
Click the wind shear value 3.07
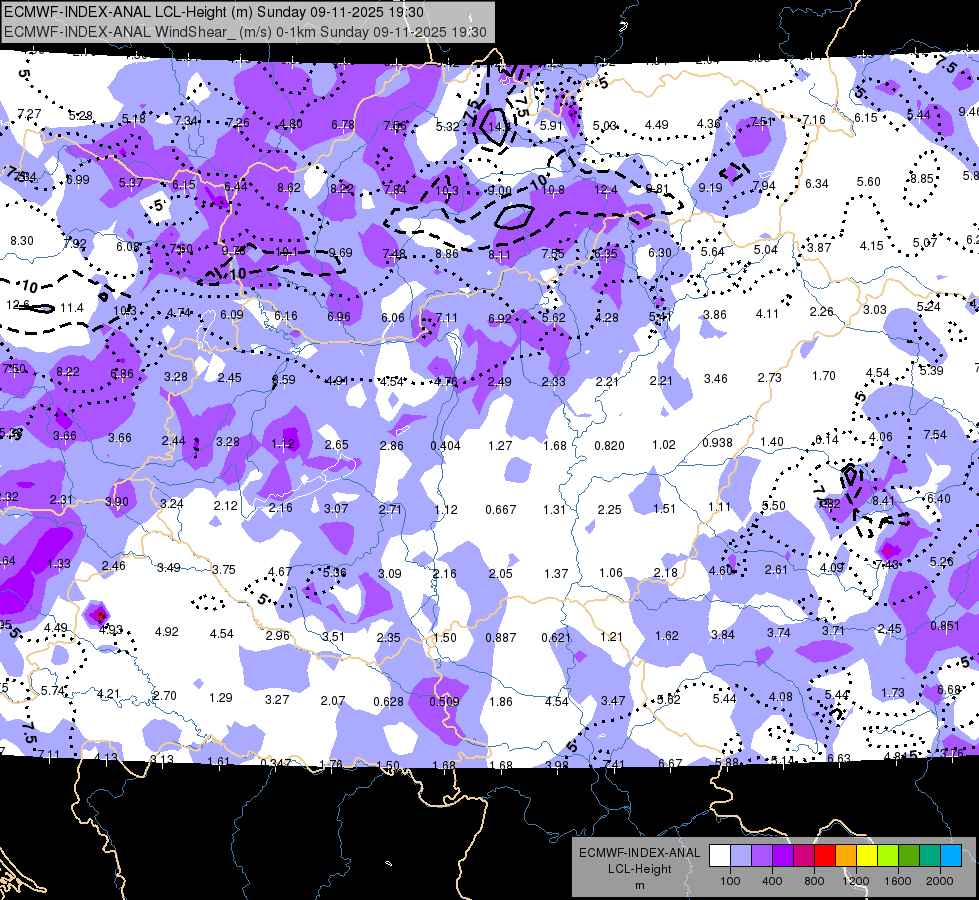point(336,508)
